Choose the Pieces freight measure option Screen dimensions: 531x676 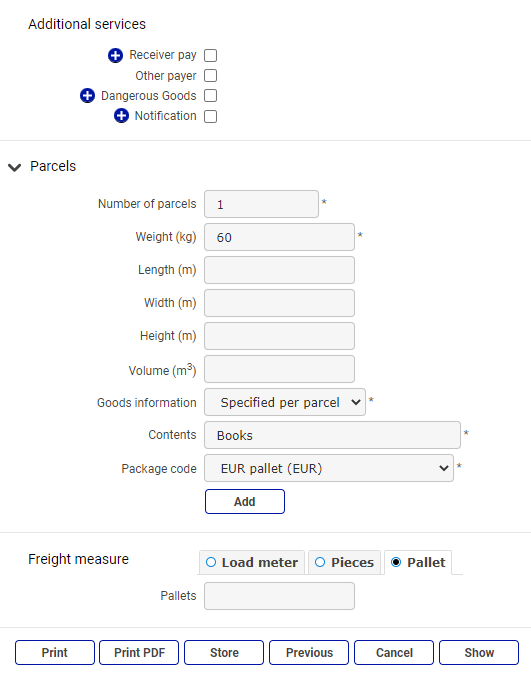[344, 563]
